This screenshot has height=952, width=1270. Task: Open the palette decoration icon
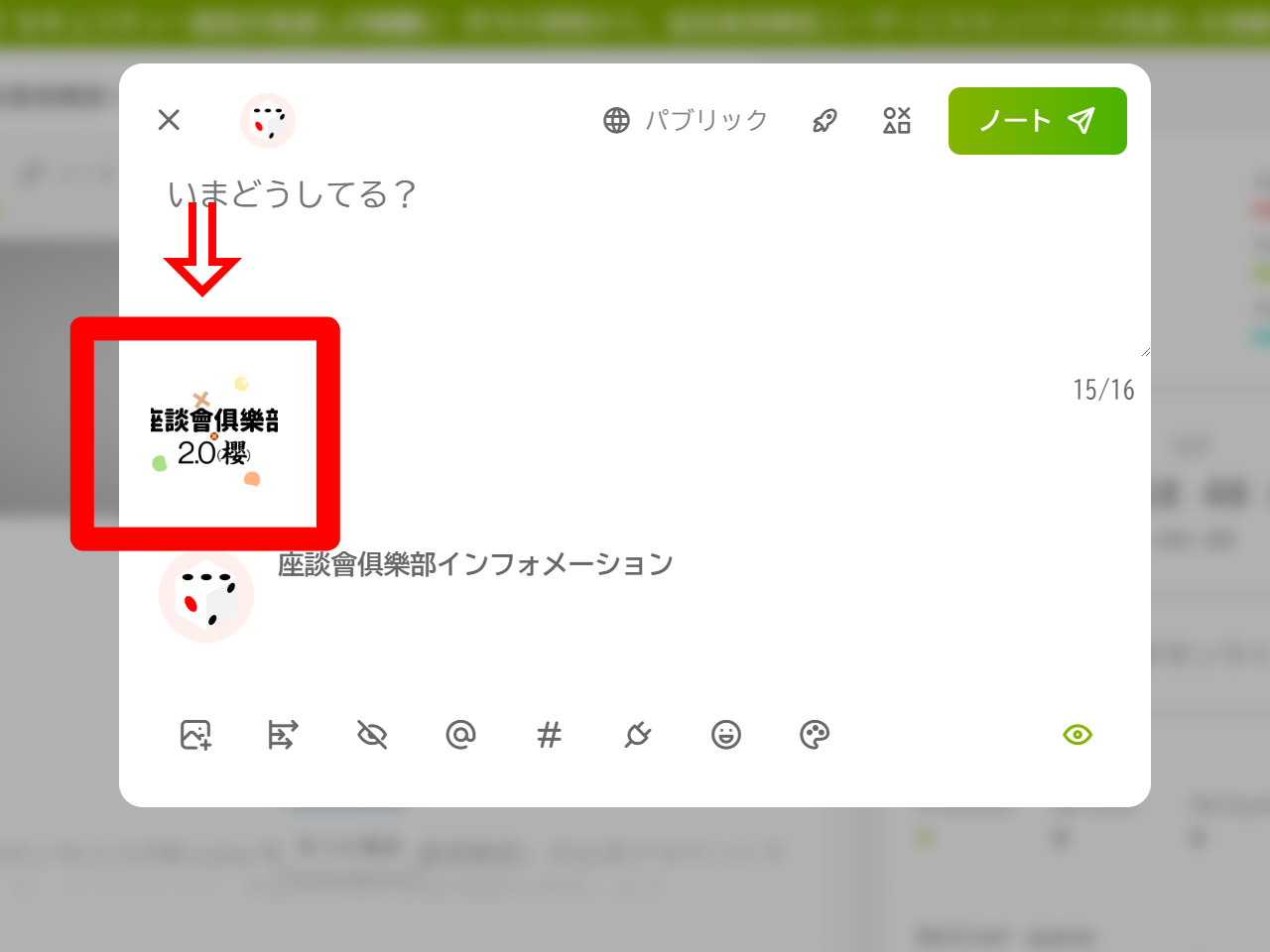[815, 735]
